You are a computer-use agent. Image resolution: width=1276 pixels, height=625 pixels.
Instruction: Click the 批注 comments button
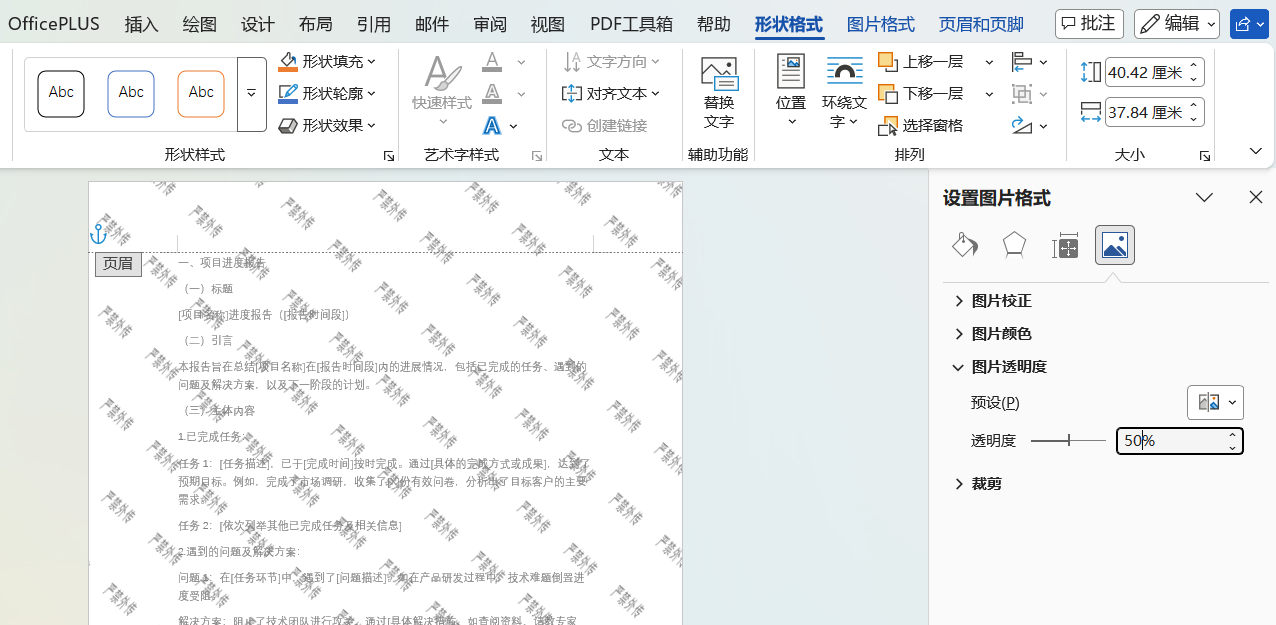[1089, 23]
